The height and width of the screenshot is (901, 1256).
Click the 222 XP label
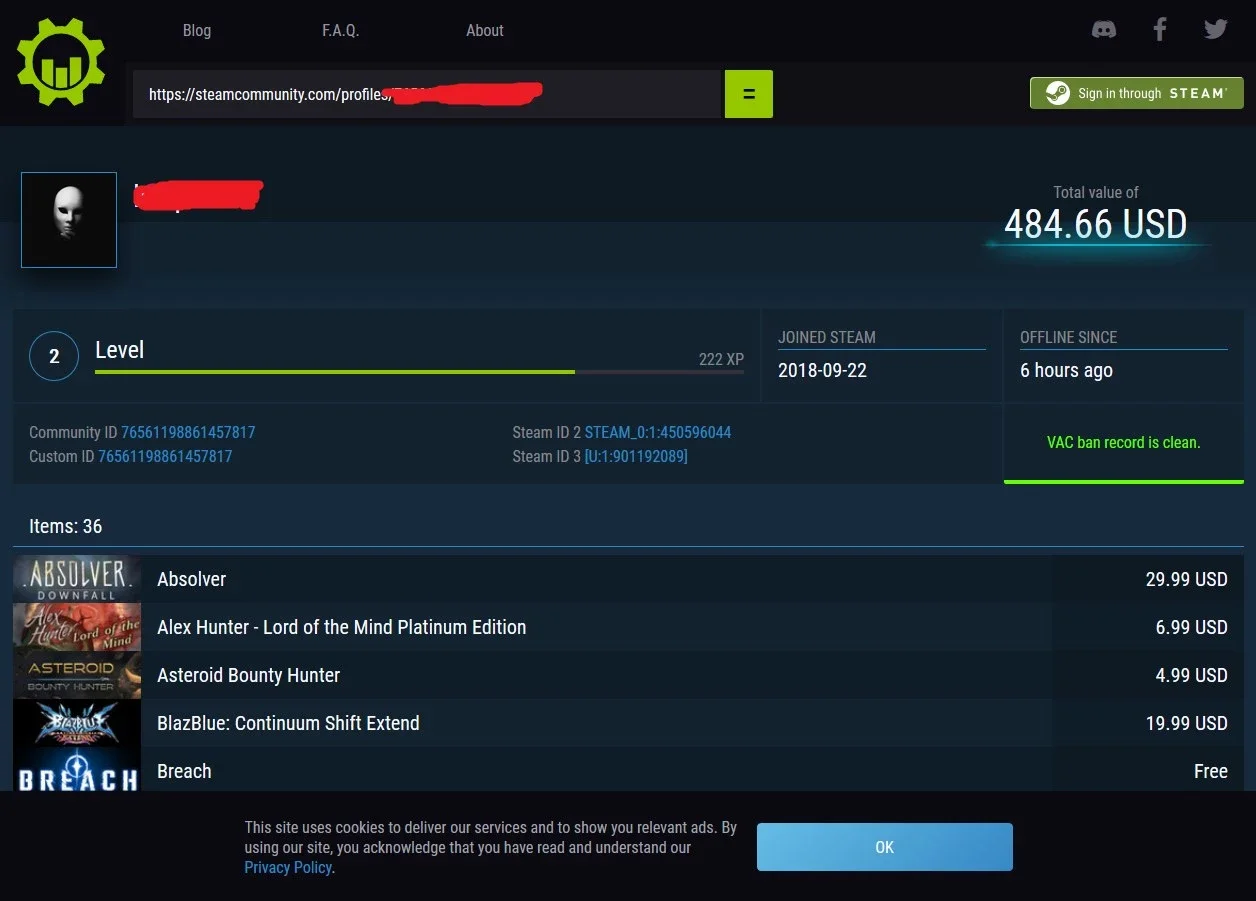click(x=721, y=359)
